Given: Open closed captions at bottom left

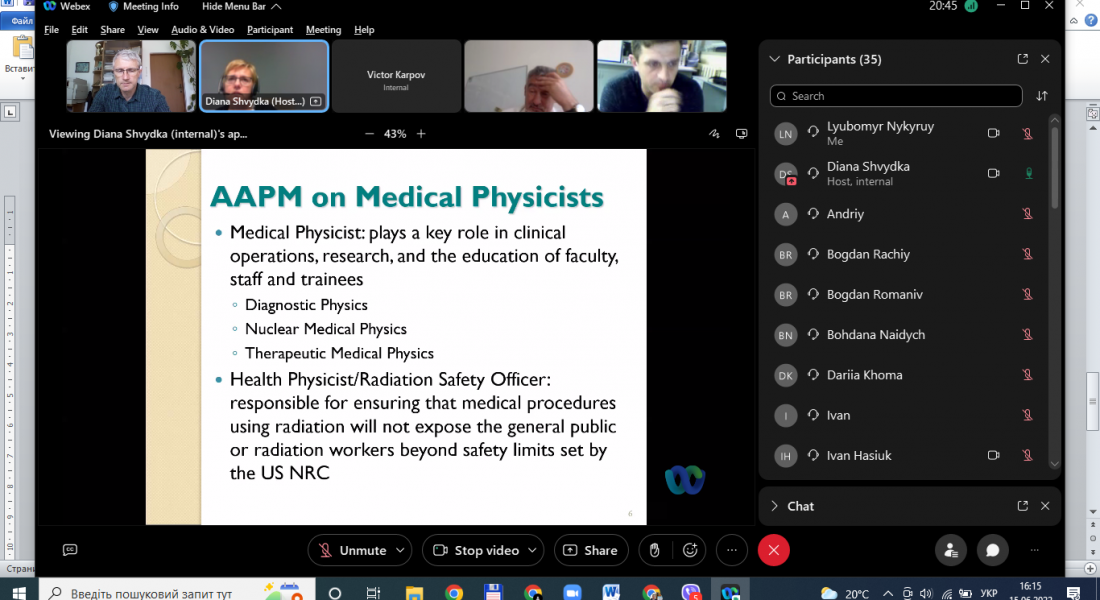Looking at the screenshot, I should (x=70, y=550).
